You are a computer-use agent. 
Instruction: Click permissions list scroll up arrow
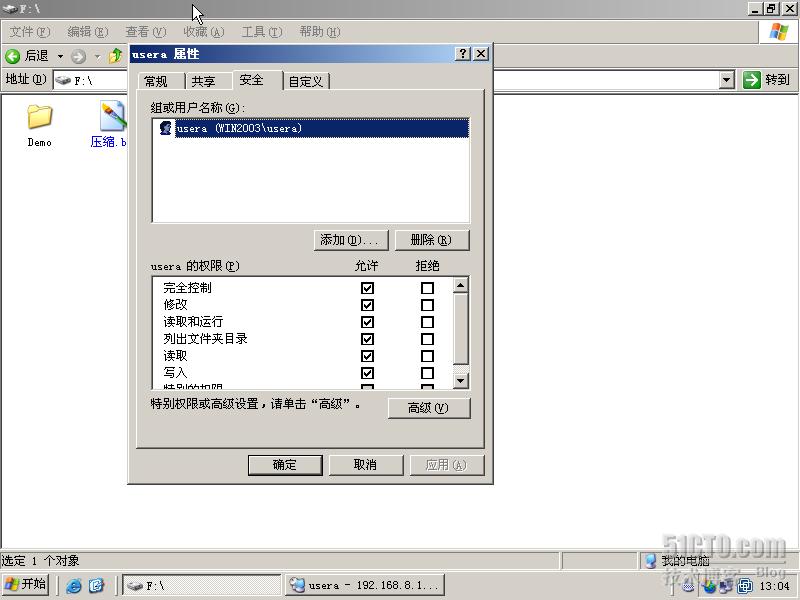(461, 286)
